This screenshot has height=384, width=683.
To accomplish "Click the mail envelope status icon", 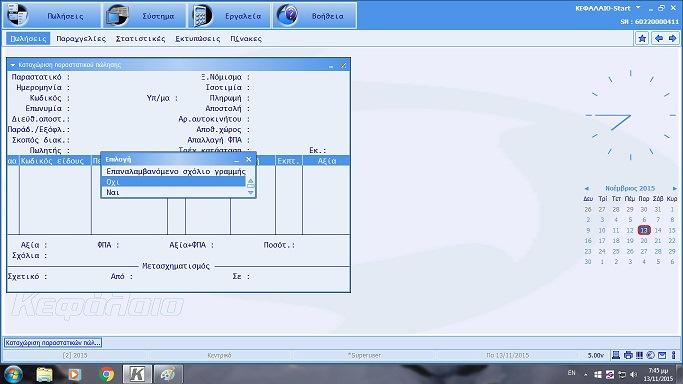I will click(x=662, y=355).
